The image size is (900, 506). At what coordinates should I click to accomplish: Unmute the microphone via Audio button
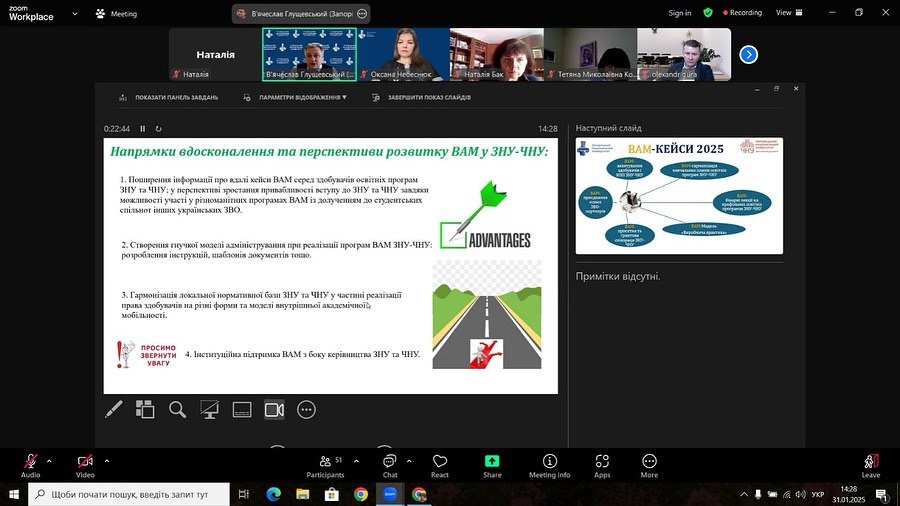tap(31, 465)
